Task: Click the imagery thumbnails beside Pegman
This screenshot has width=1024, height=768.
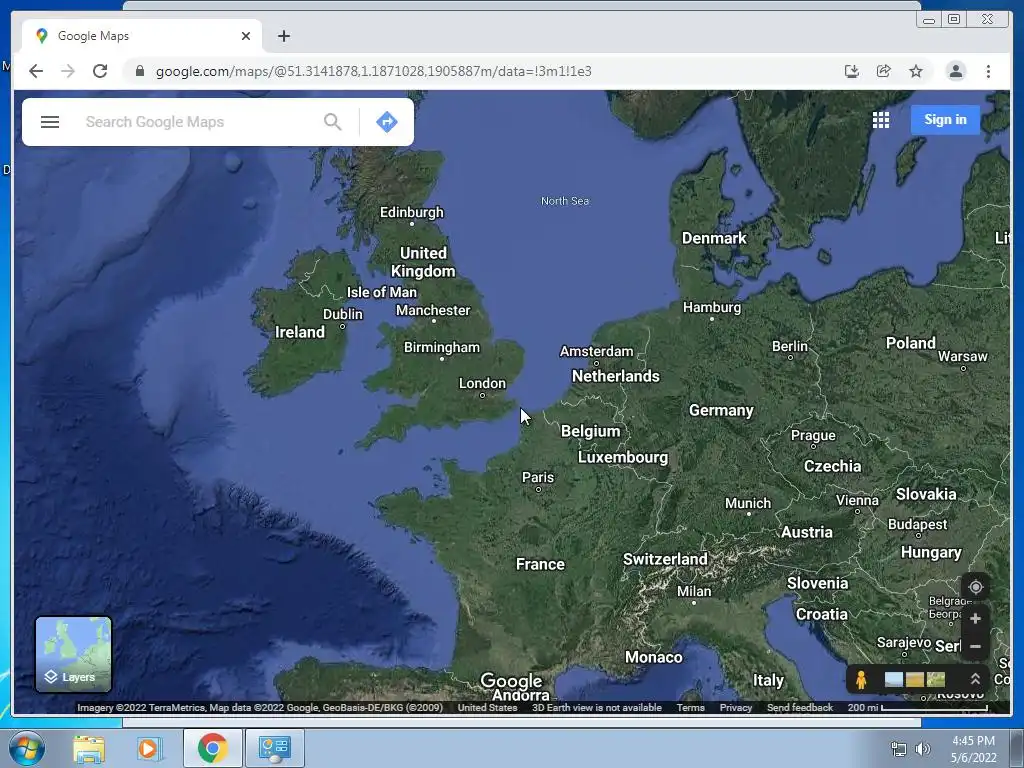Action: [914, 680]
